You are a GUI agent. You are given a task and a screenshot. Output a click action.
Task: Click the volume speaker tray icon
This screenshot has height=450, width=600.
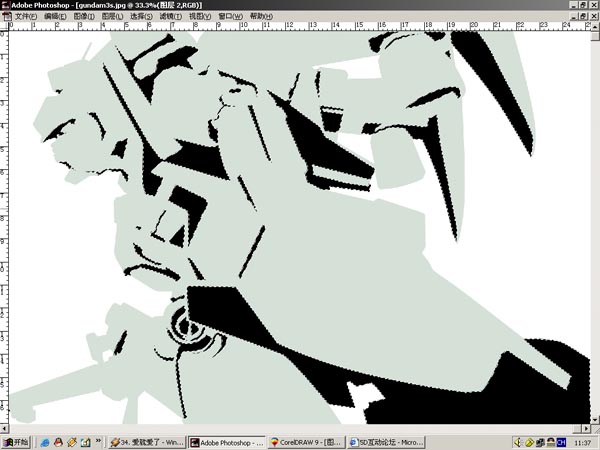click(x=518, y=442)
